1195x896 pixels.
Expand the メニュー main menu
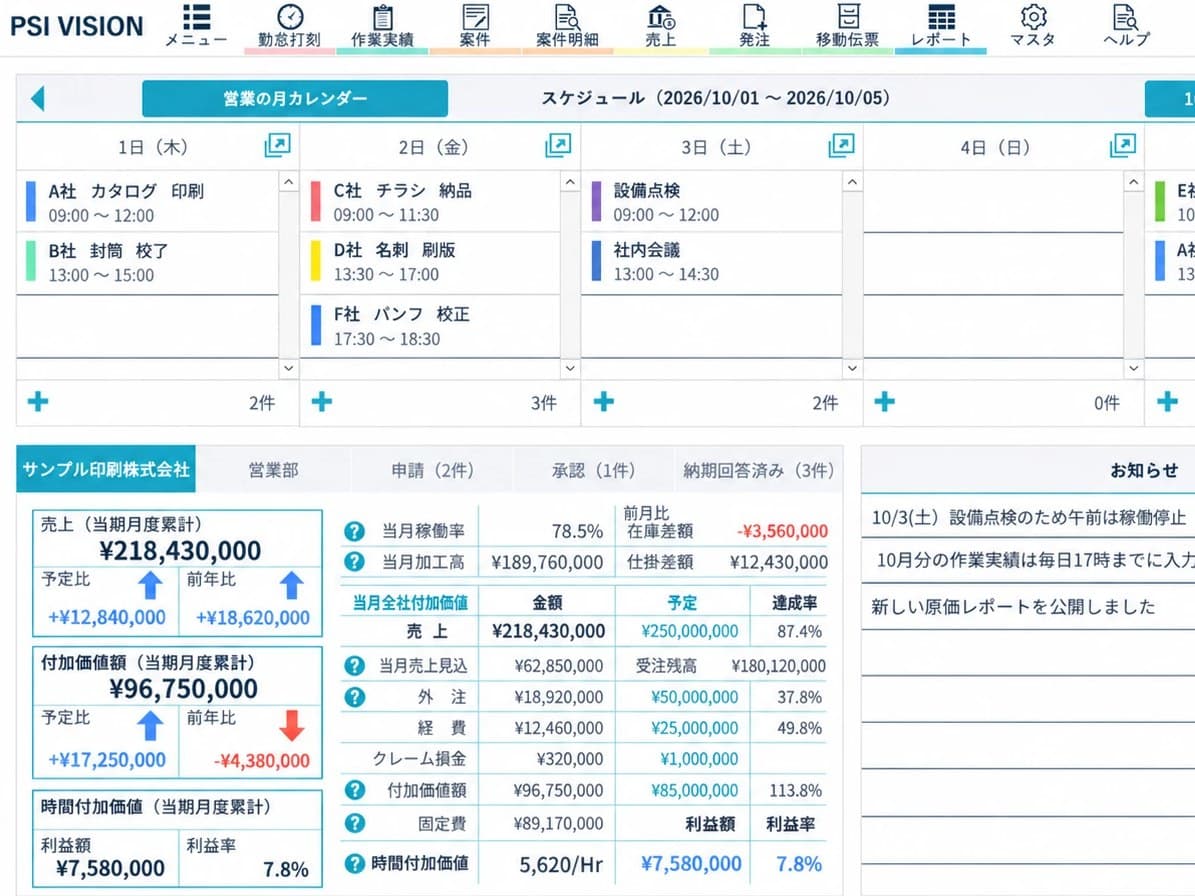coord(196,25)
